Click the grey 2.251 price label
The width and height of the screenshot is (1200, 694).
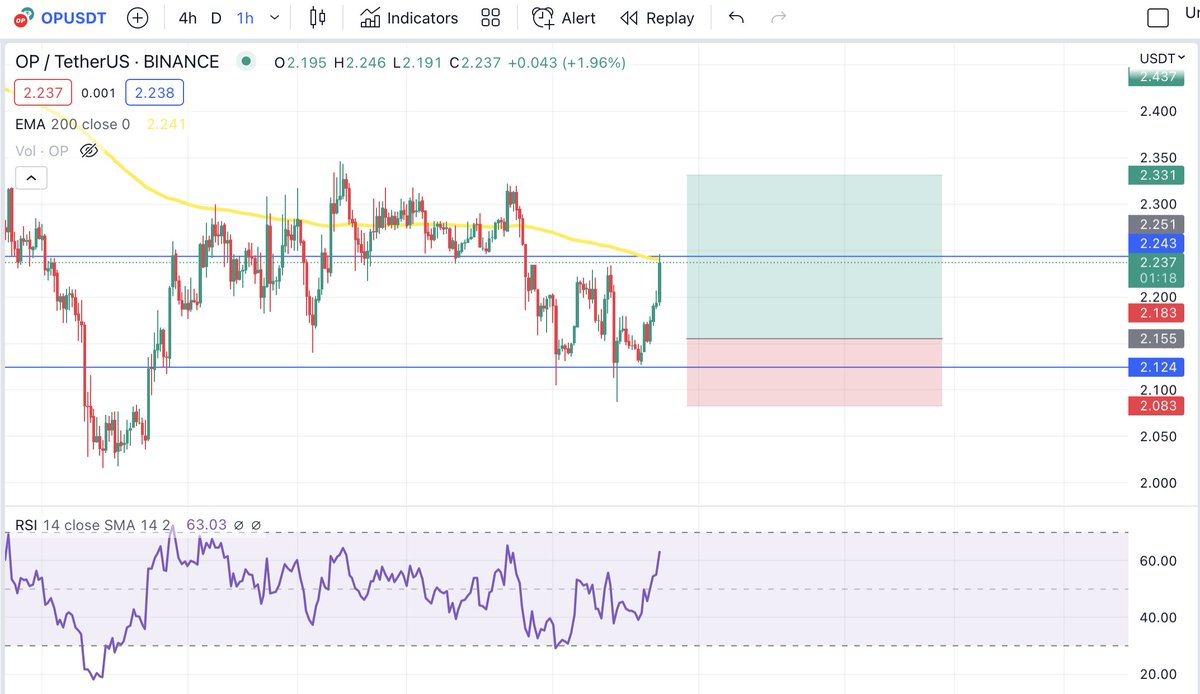click(1156, 224)
